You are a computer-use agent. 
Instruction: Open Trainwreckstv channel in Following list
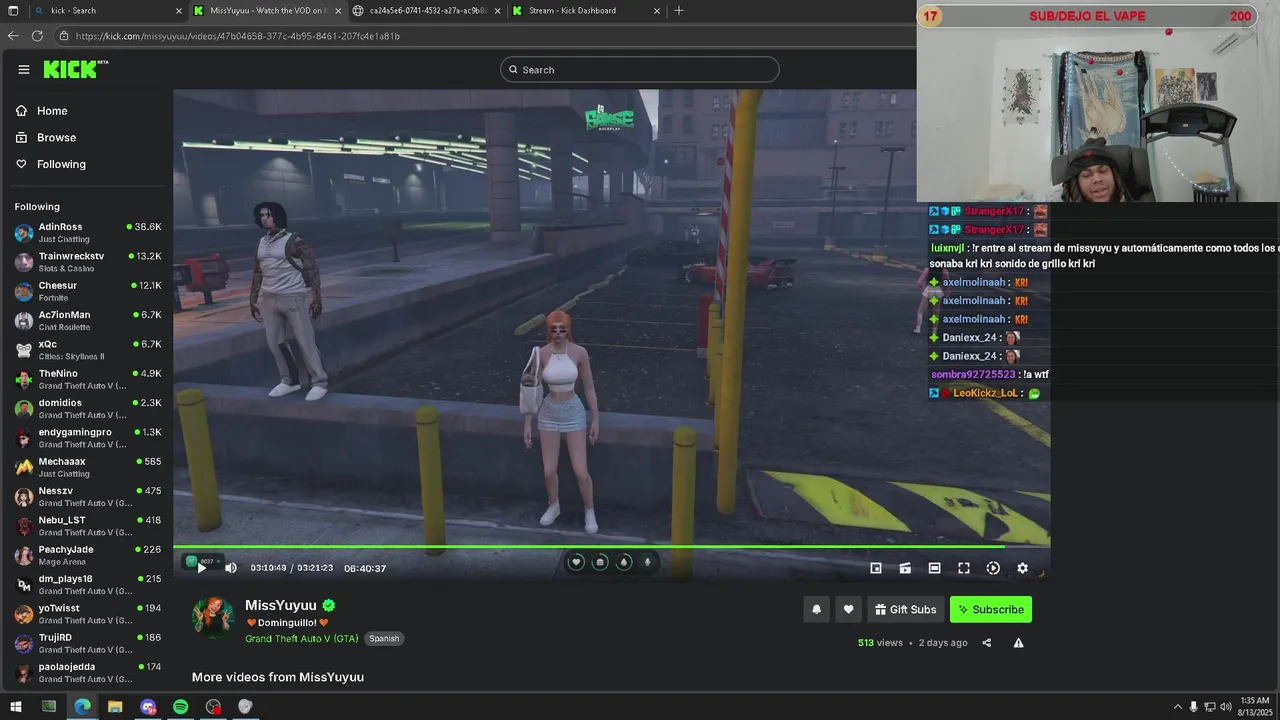point(87,262)
